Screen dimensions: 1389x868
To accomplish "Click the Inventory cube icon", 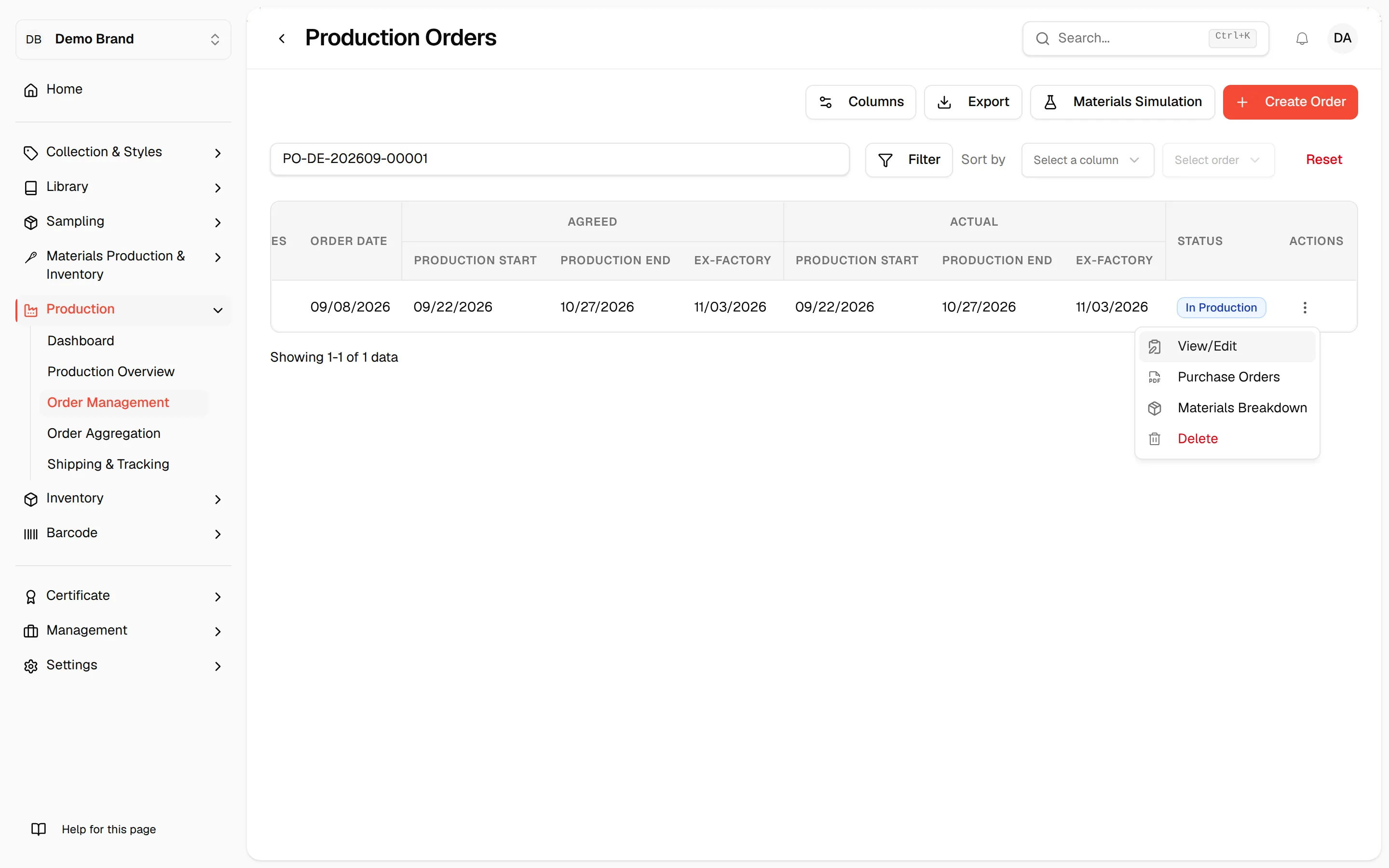I will click(x=31, y=500).
